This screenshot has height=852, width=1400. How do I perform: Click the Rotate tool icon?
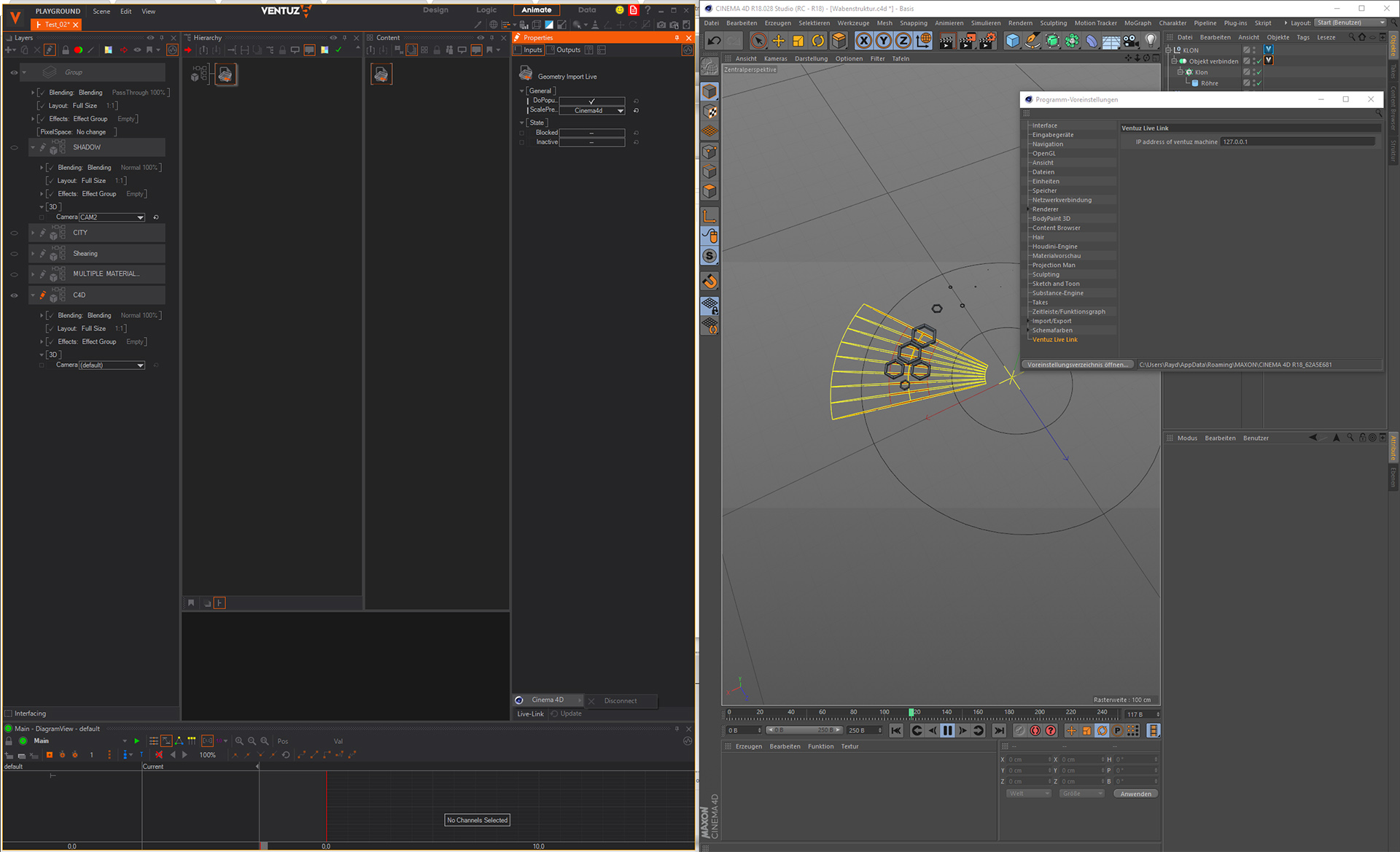818,41
